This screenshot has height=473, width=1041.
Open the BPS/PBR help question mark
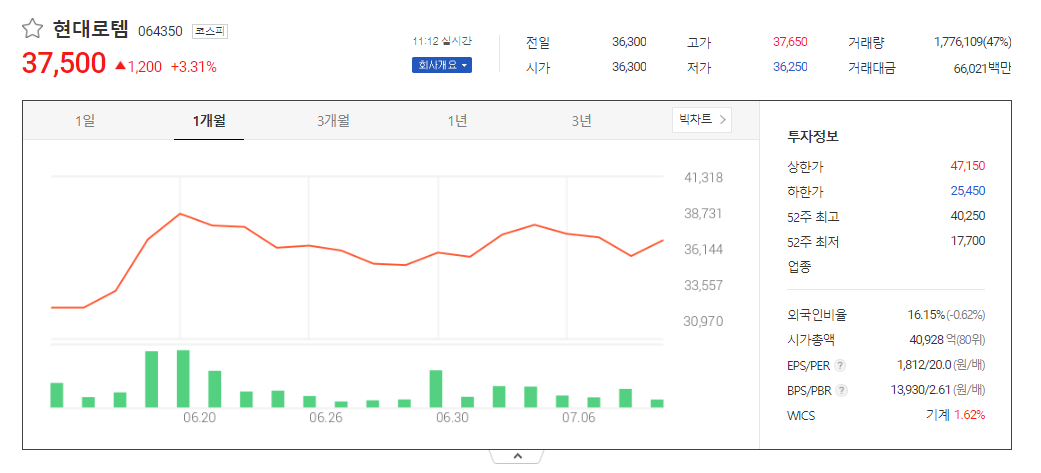pos(841,391)
